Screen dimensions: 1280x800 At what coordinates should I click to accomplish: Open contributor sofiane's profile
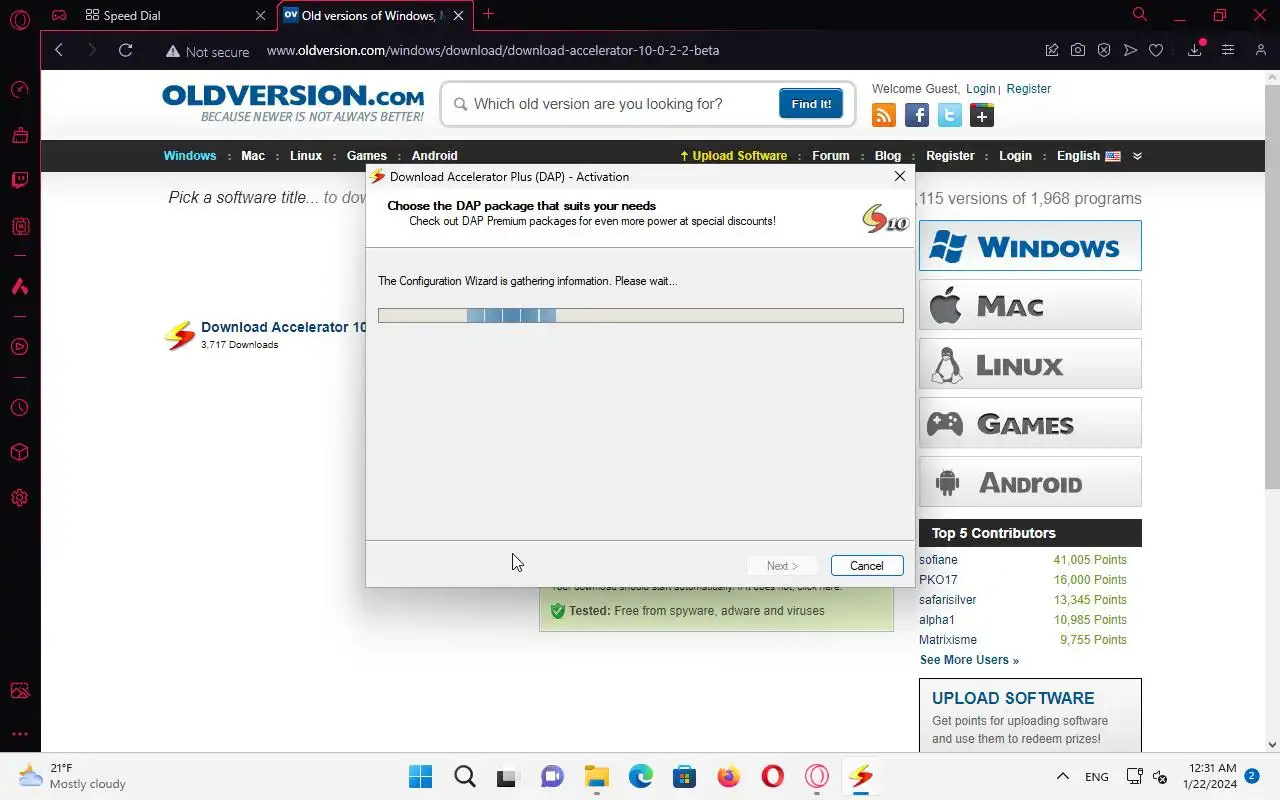938,560
